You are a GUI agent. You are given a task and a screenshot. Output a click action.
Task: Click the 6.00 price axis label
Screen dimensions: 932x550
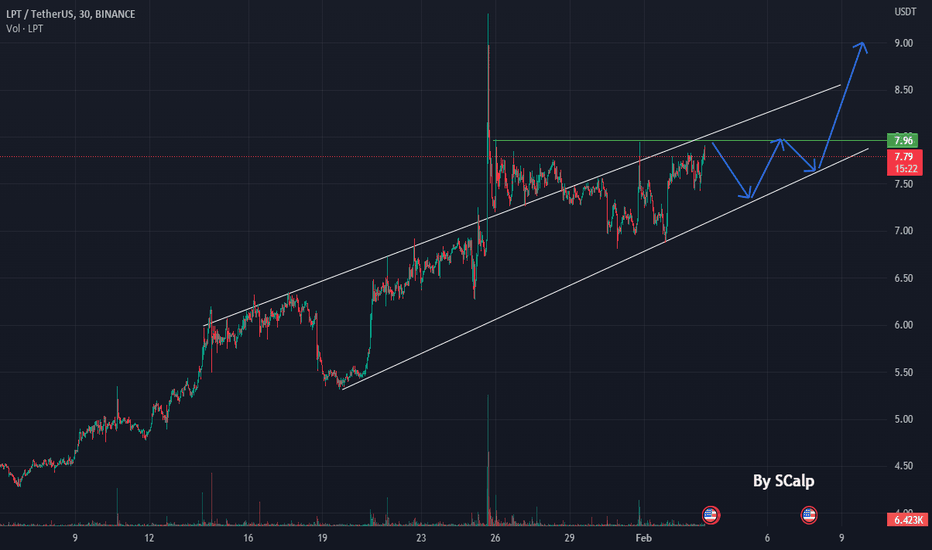coord(903,325)
